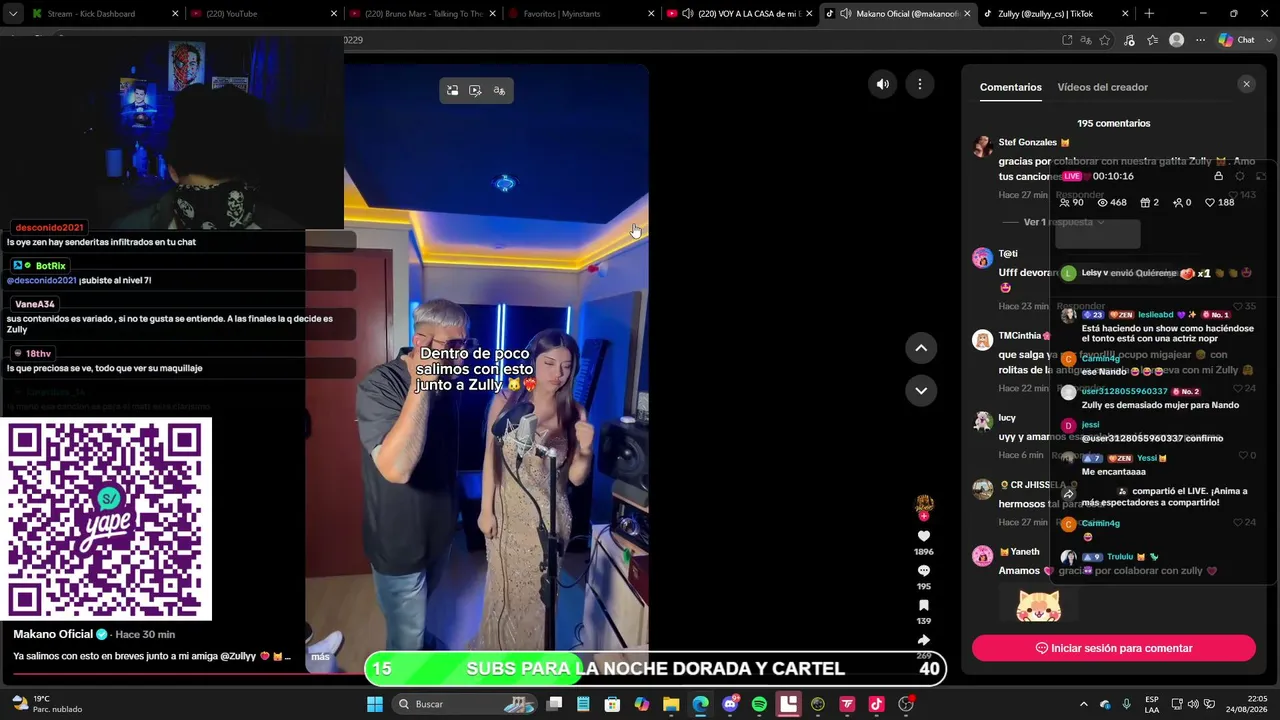The height and width of the screenshot is (720, 1280).
Task: Click the first overlay icon above the video
Action: pyautogui.click(x=452, y=91)
